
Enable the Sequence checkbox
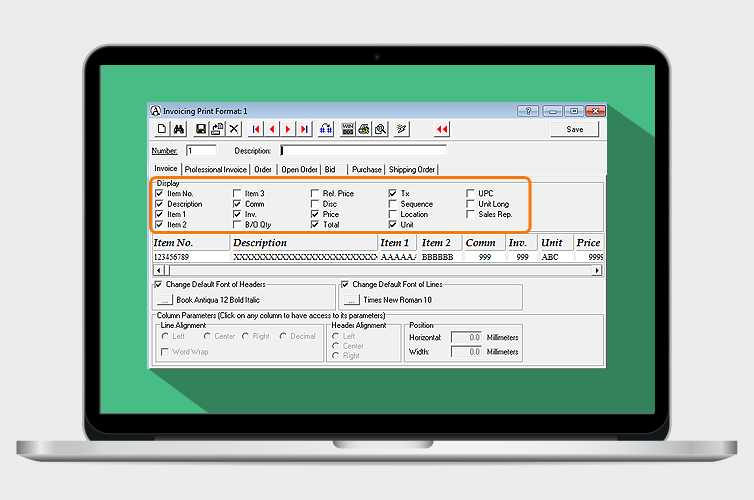pos(393,204)
